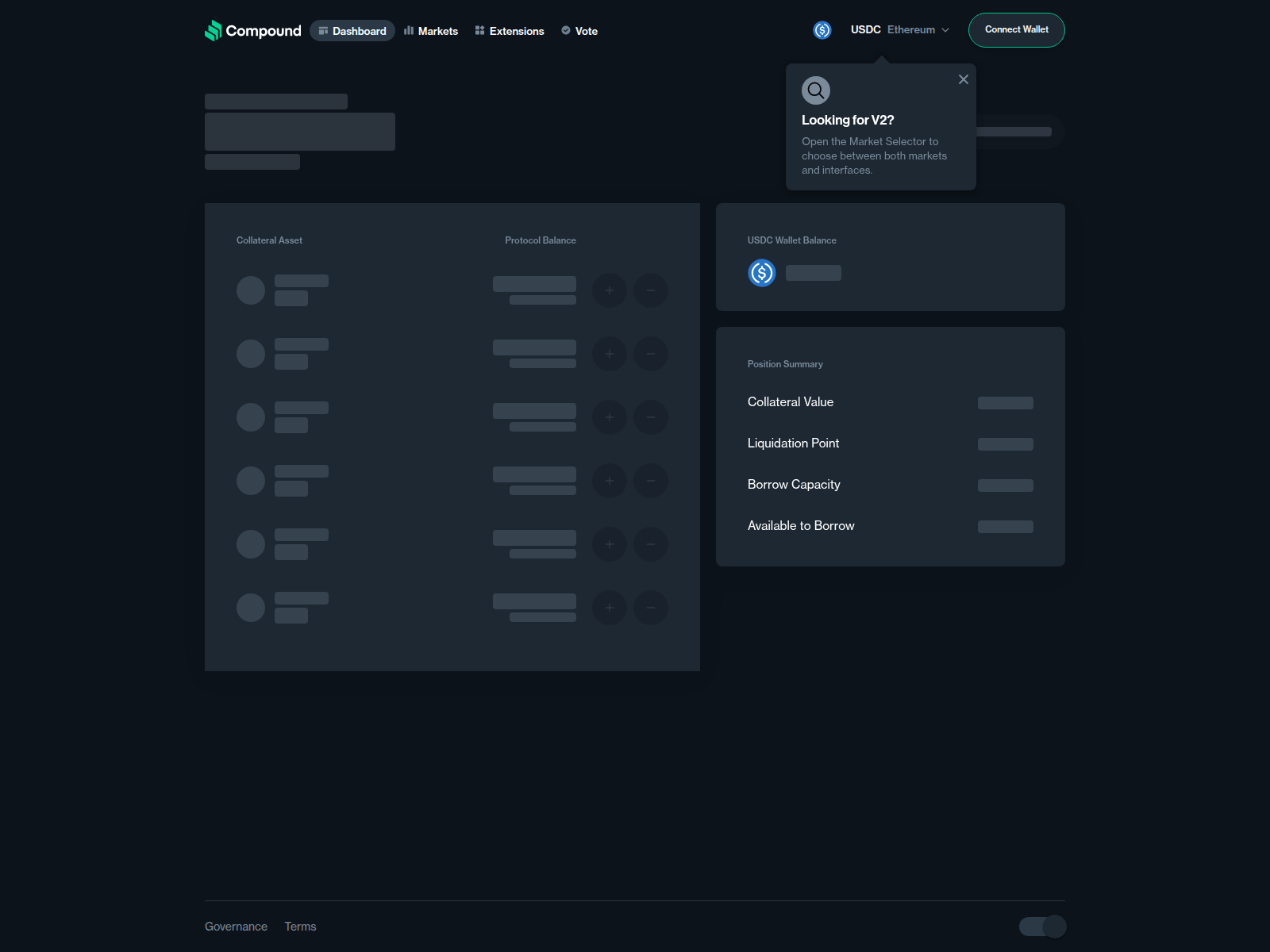Click the minus button in the first collateral row

651,290
